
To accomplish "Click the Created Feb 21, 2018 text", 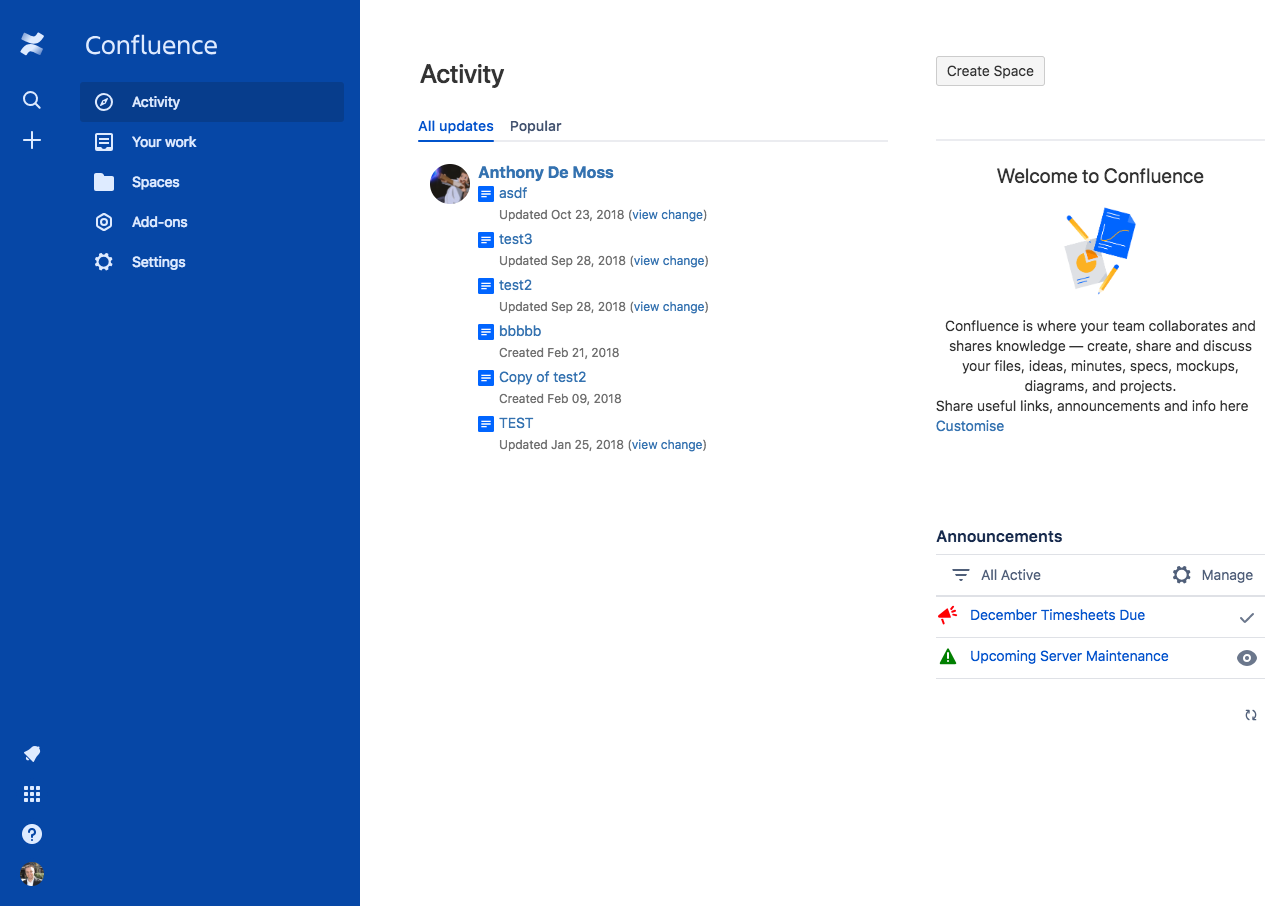I will 559,353.
